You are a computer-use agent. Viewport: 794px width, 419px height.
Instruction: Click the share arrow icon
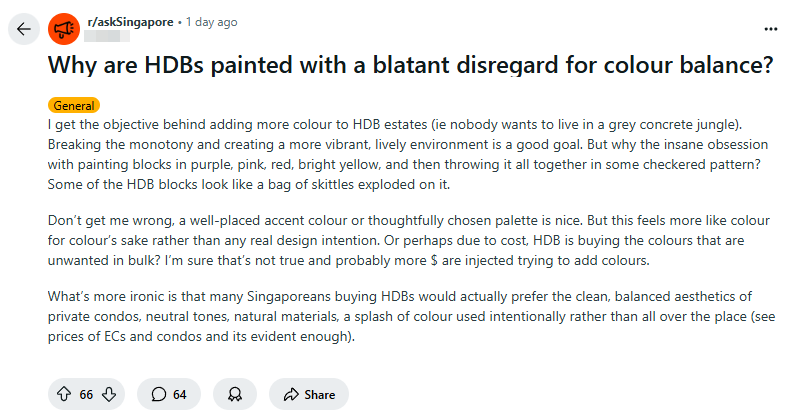point(292,394)
